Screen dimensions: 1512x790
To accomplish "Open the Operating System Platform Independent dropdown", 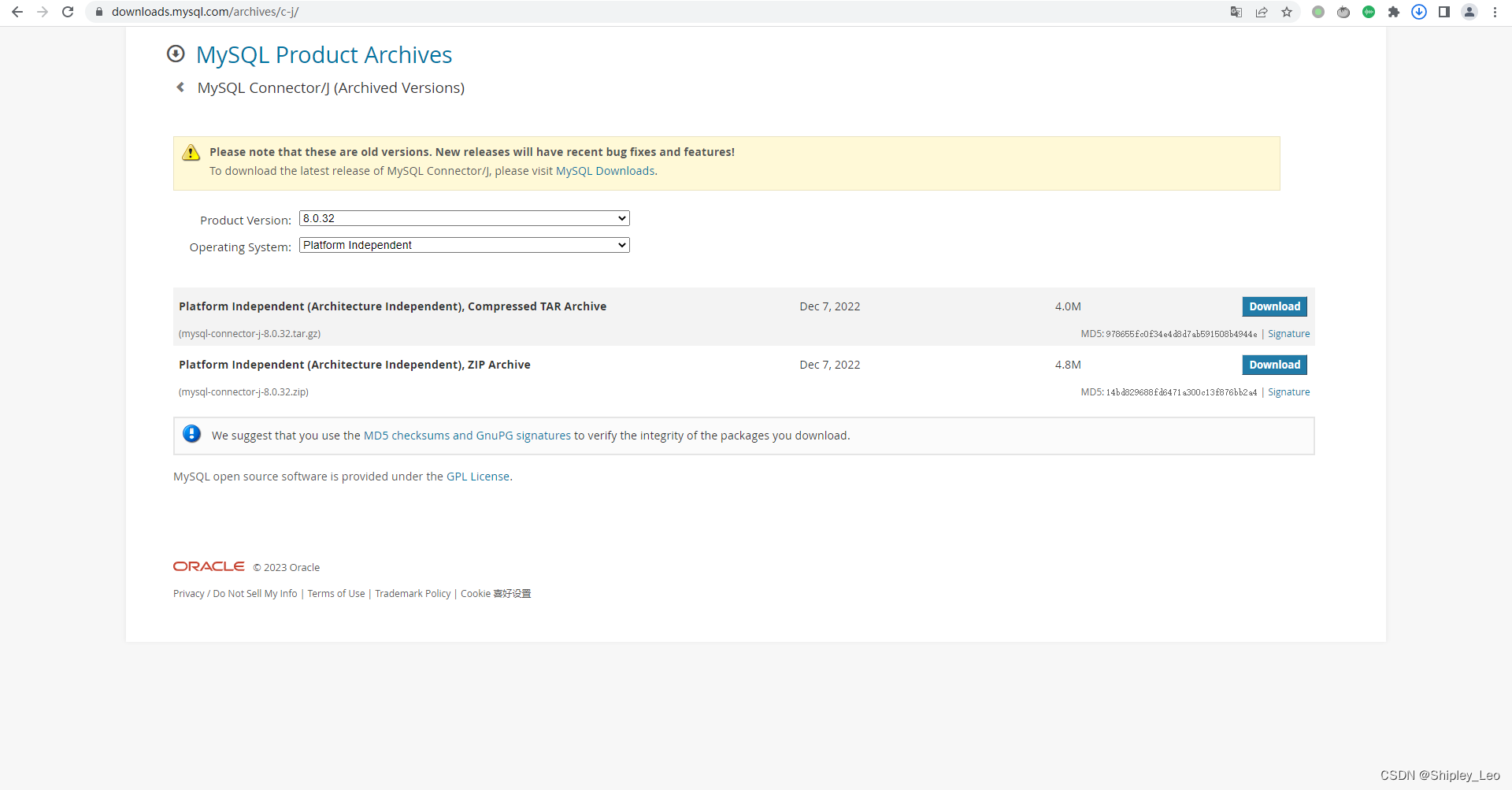I will 465,245.
